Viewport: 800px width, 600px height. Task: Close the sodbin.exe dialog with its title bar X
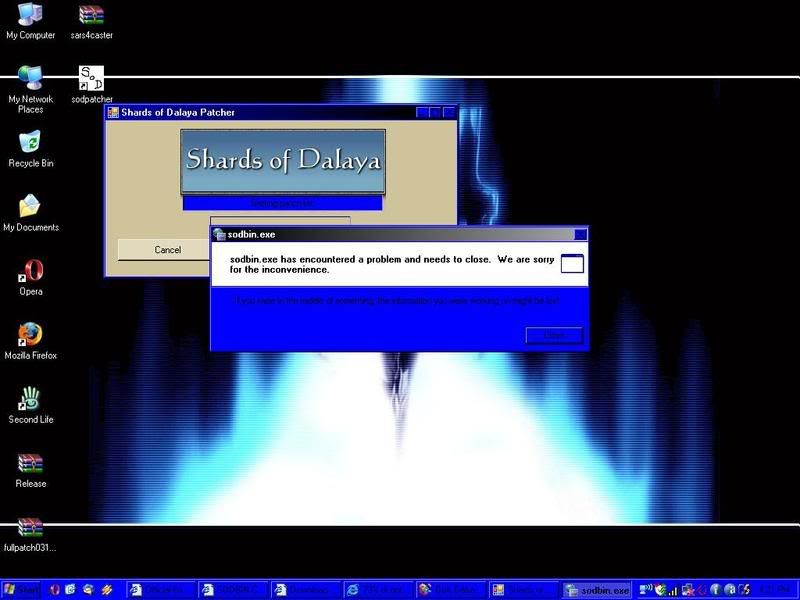tap(581, 234)
